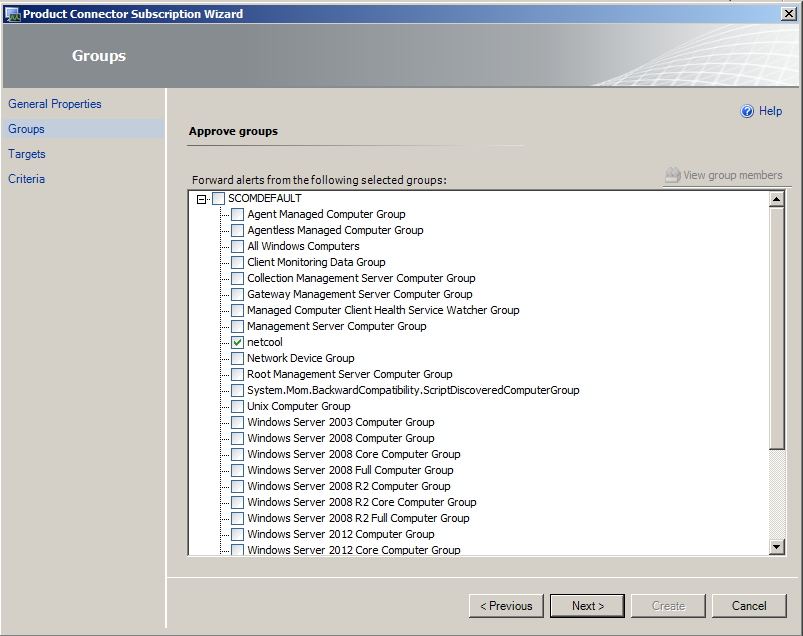Select Windows Server 2012 Core Computer Group label

tap(353, 550)
